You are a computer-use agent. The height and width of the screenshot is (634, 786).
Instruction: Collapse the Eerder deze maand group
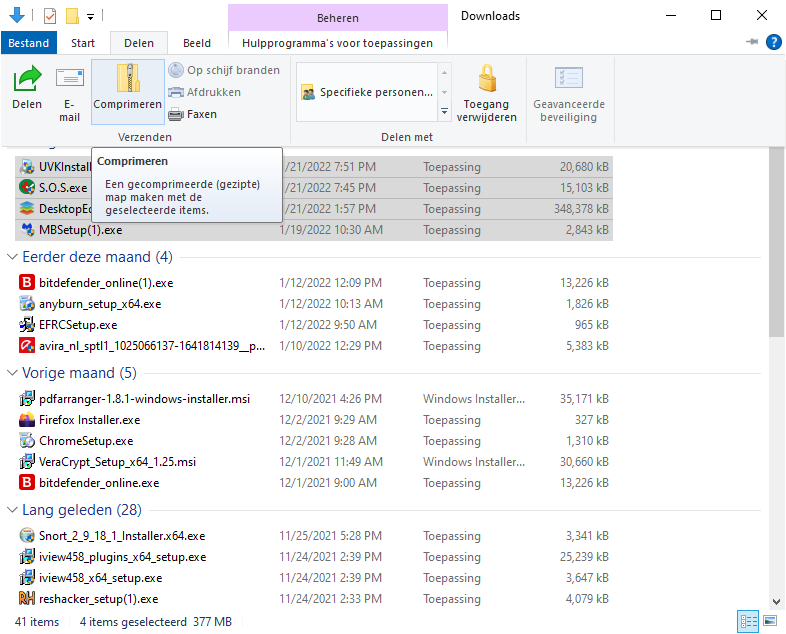12,258
